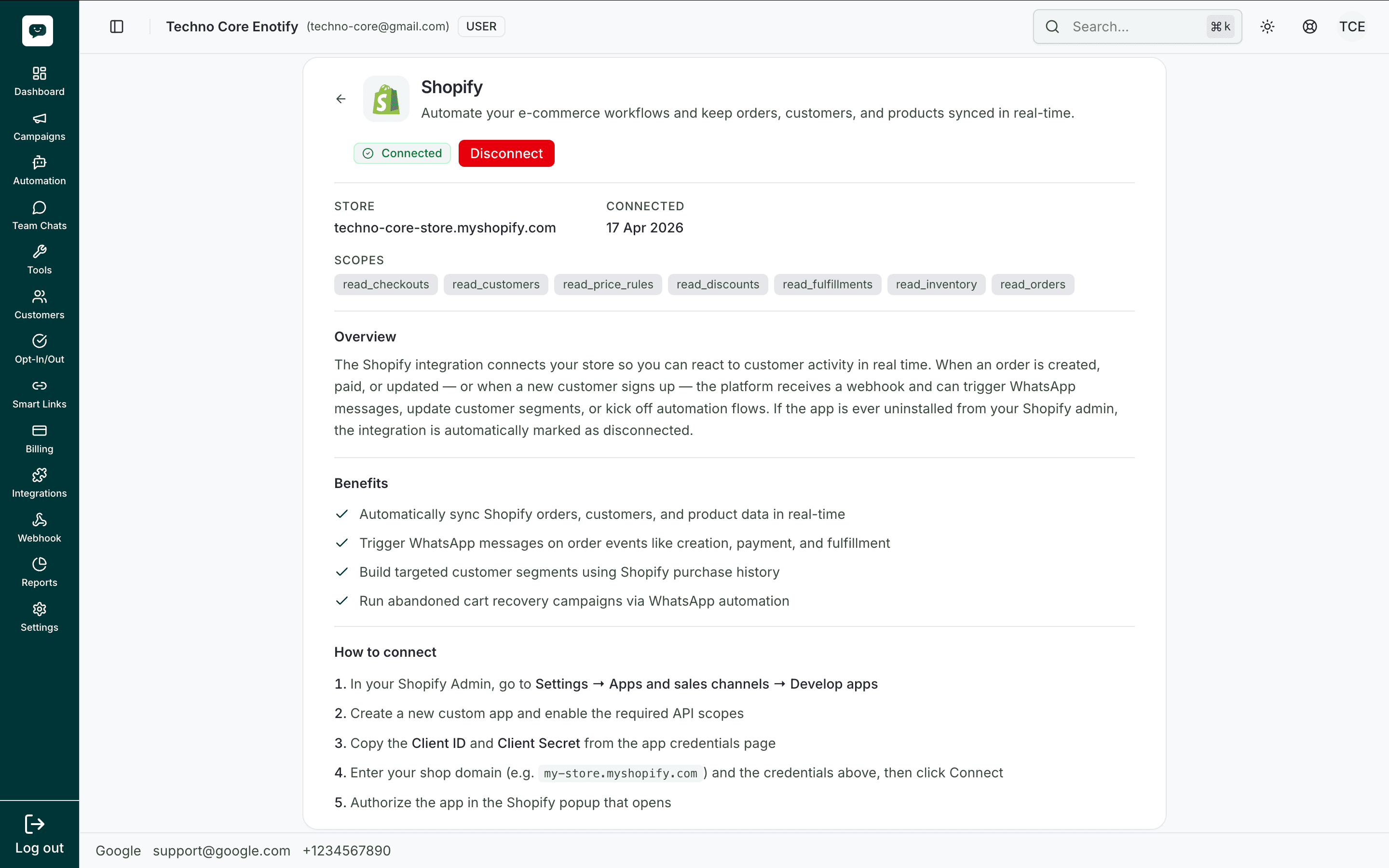1389x868 pixels.
Task: Click the techno-core@gmail.com email text
Action: click(378, 27)
